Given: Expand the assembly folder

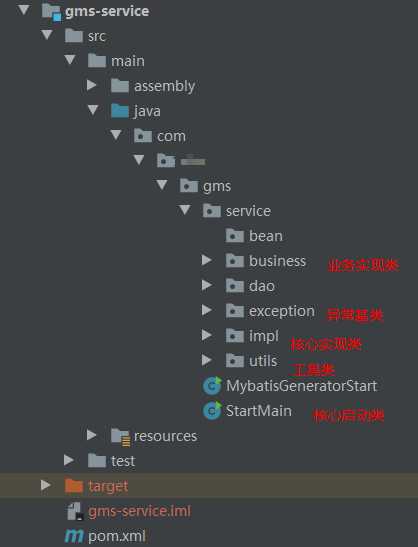Looking at the screenshot, I should (91, 85).
